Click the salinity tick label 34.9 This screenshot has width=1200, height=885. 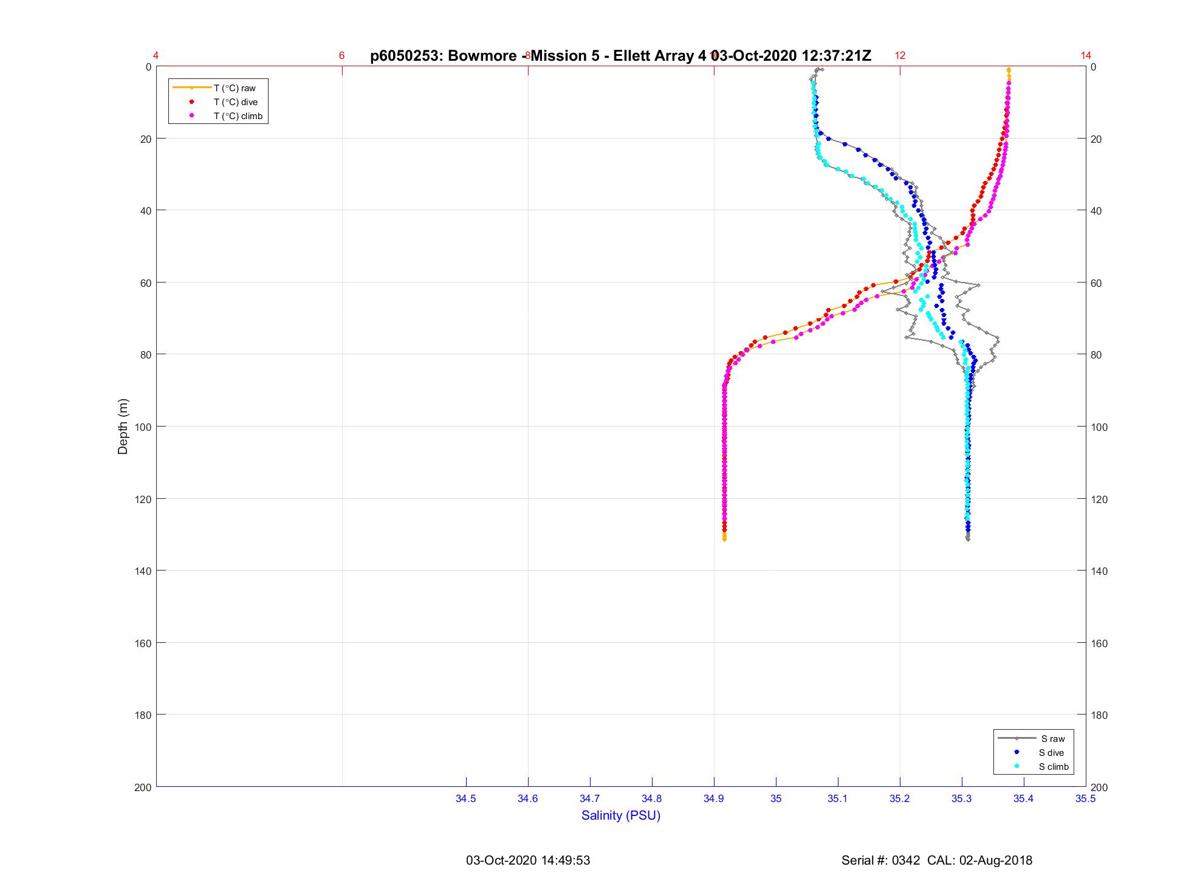[x=714, y=799]
